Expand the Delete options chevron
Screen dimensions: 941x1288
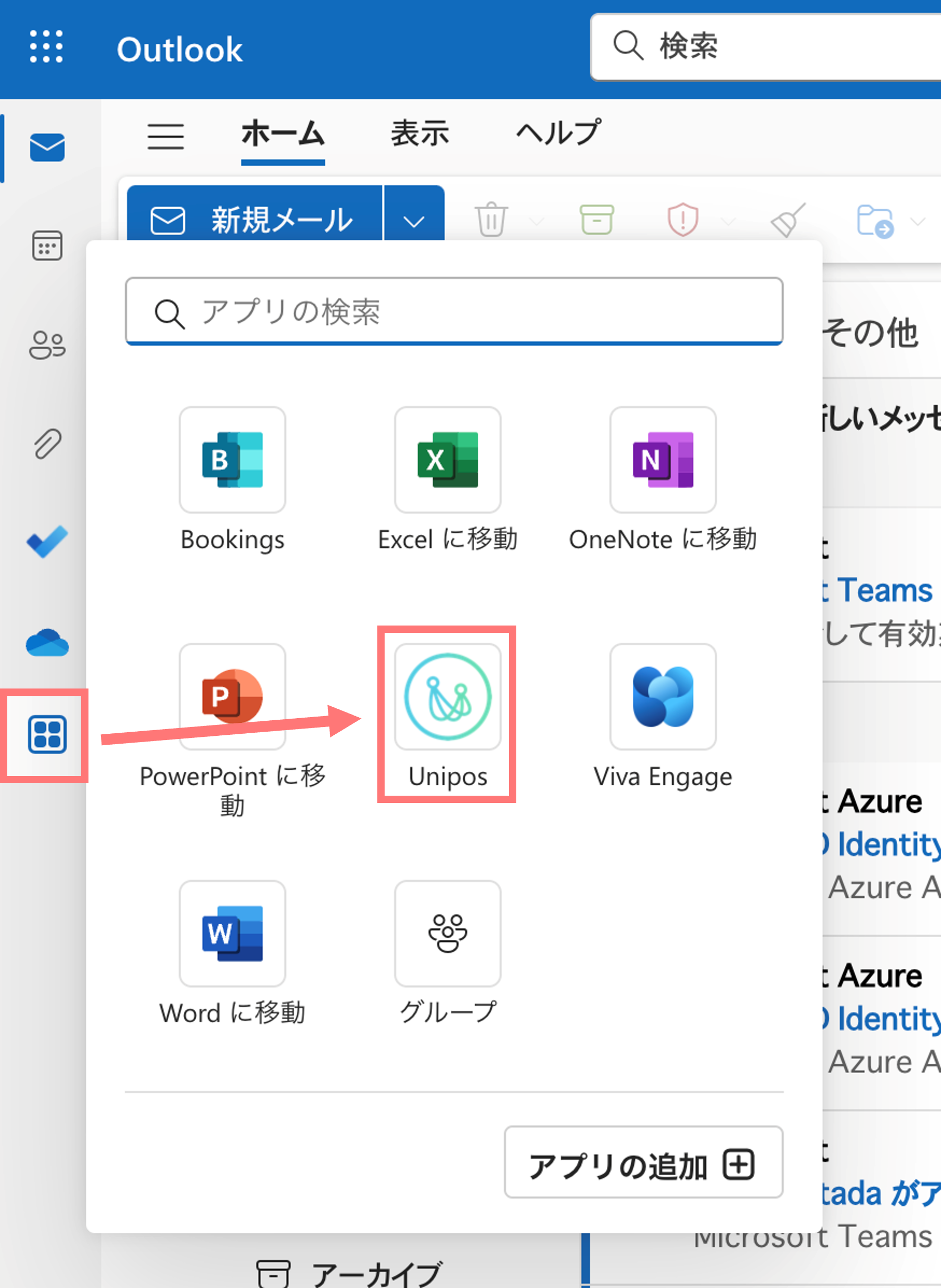pos(537,221)
